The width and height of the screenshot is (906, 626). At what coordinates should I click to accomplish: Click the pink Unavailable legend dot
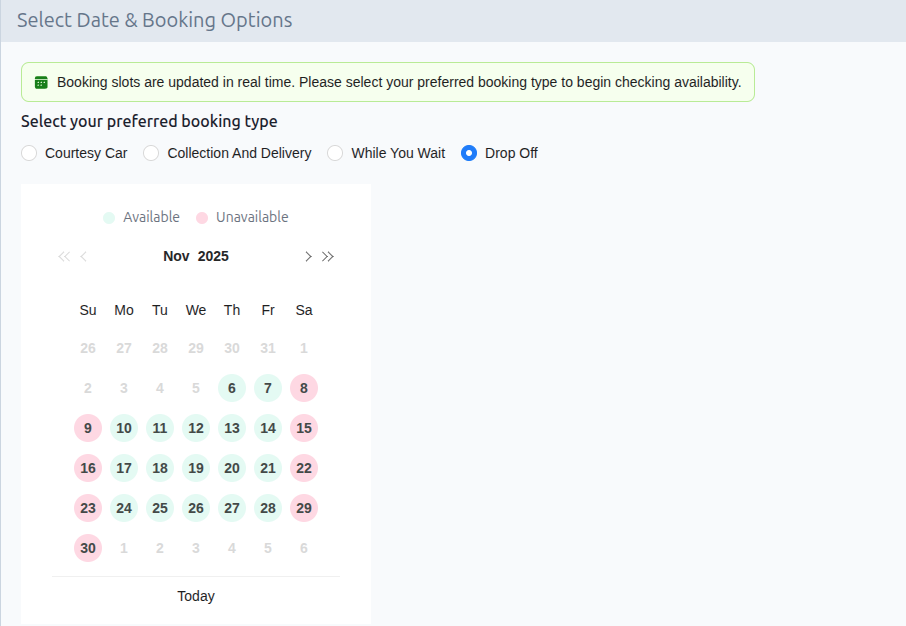(202, 217)
